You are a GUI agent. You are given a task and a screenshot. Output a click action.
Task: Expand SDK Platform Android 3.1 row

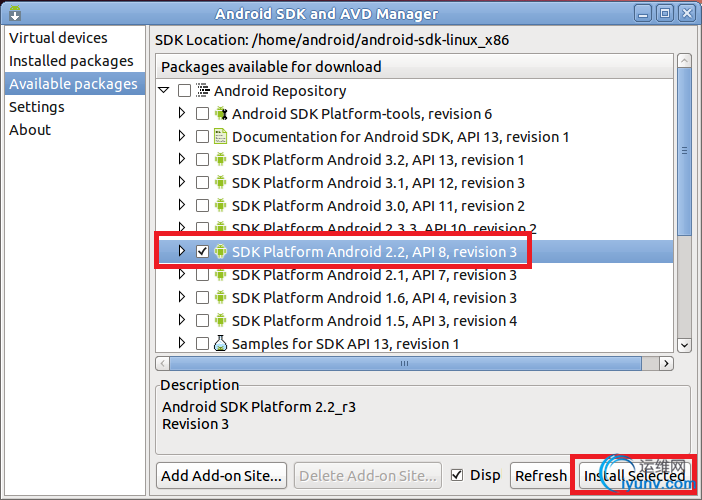(182, 182)
